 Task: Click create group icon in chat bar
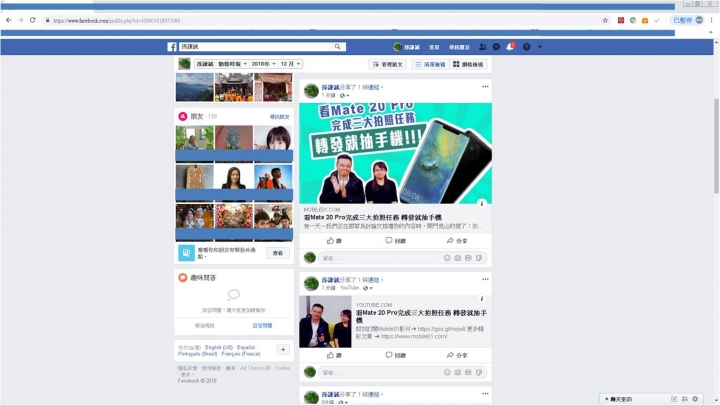[x=685, y=399]
